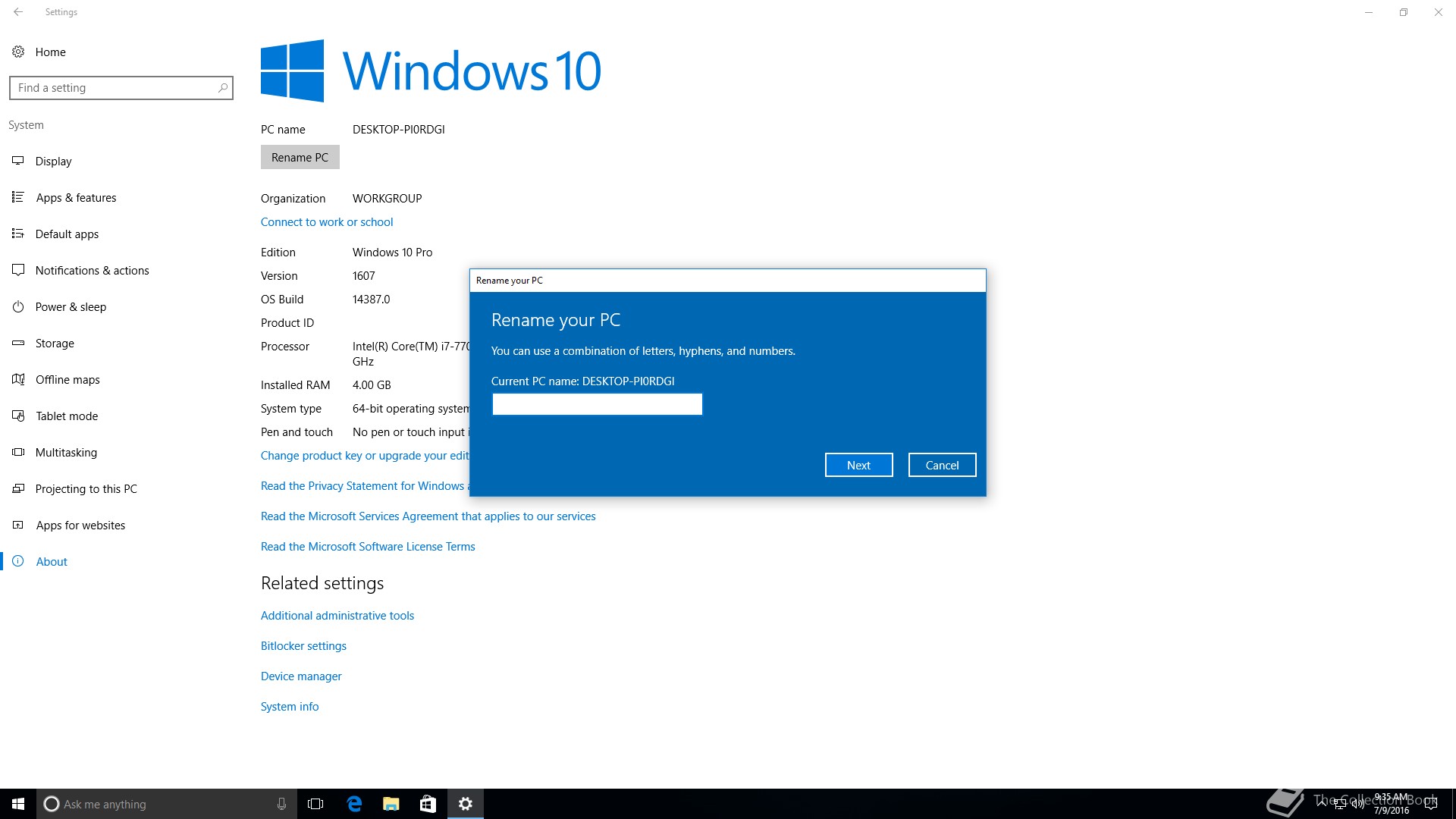Click Next in Rename dialog
This screenshot has width=1456, height=819.
tap(858, 465)
